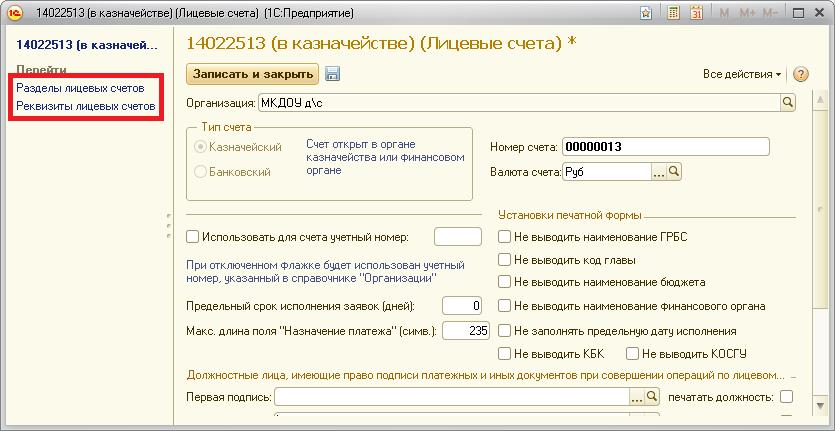Image resolution: width=835 pixels, height=431 pixels.
Task: Check Не выводить наименование ГРБС
Action: (x=504, y=237)
